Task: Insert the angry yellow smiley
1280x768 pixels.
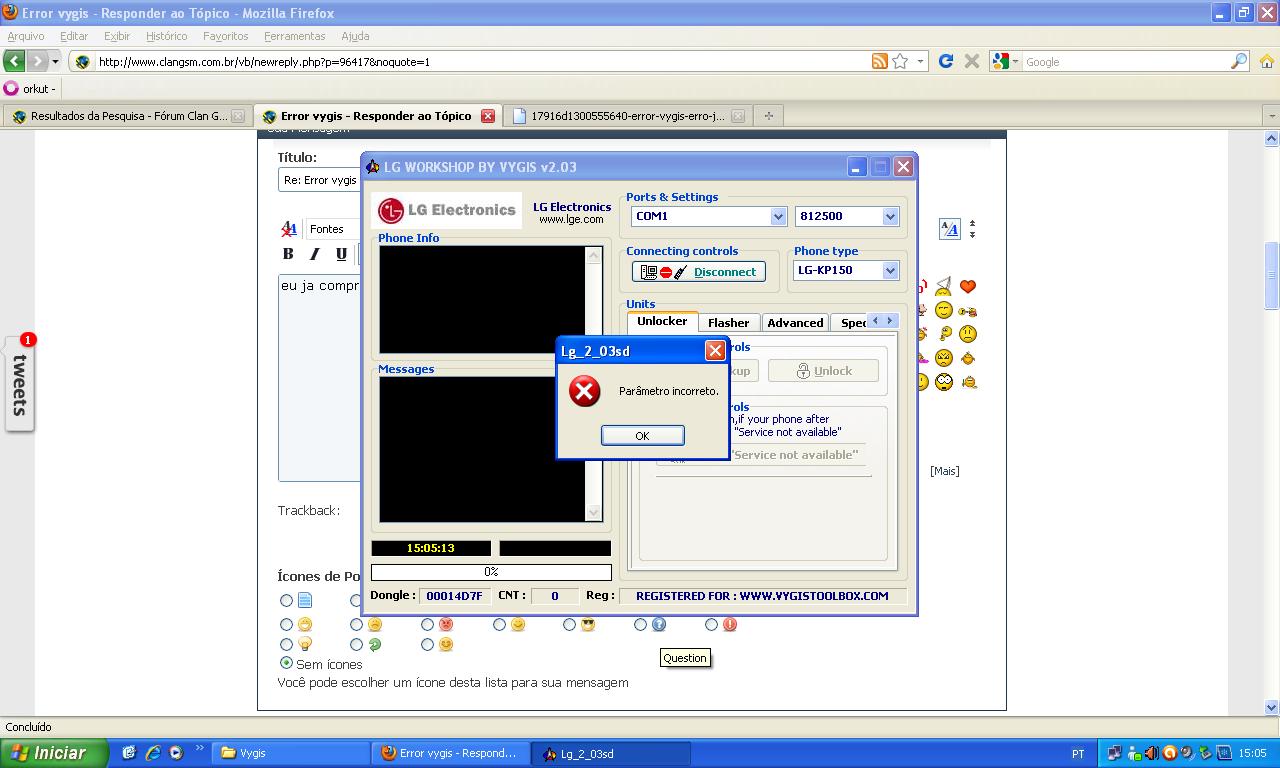Action: click(x=944, y=358)
